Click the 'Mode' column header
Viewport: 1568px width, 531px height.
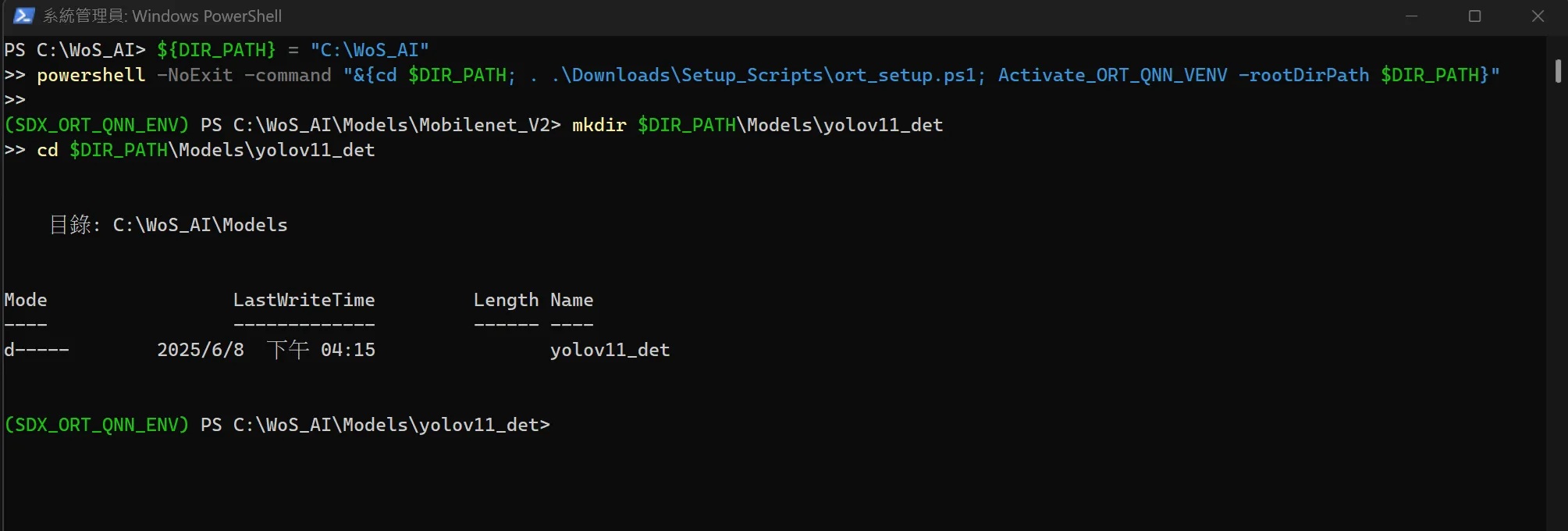tap(26, 300)
